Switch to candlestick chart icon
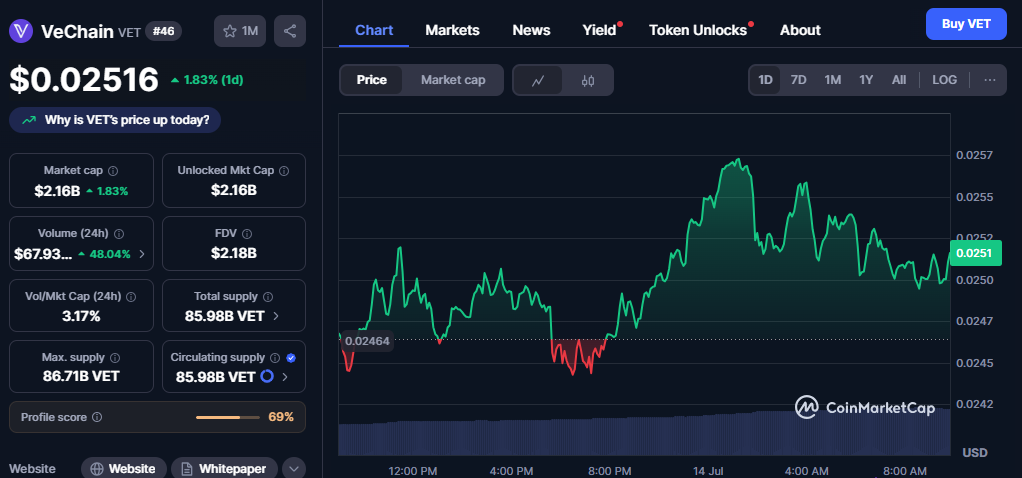 click(x=587, y=80)
